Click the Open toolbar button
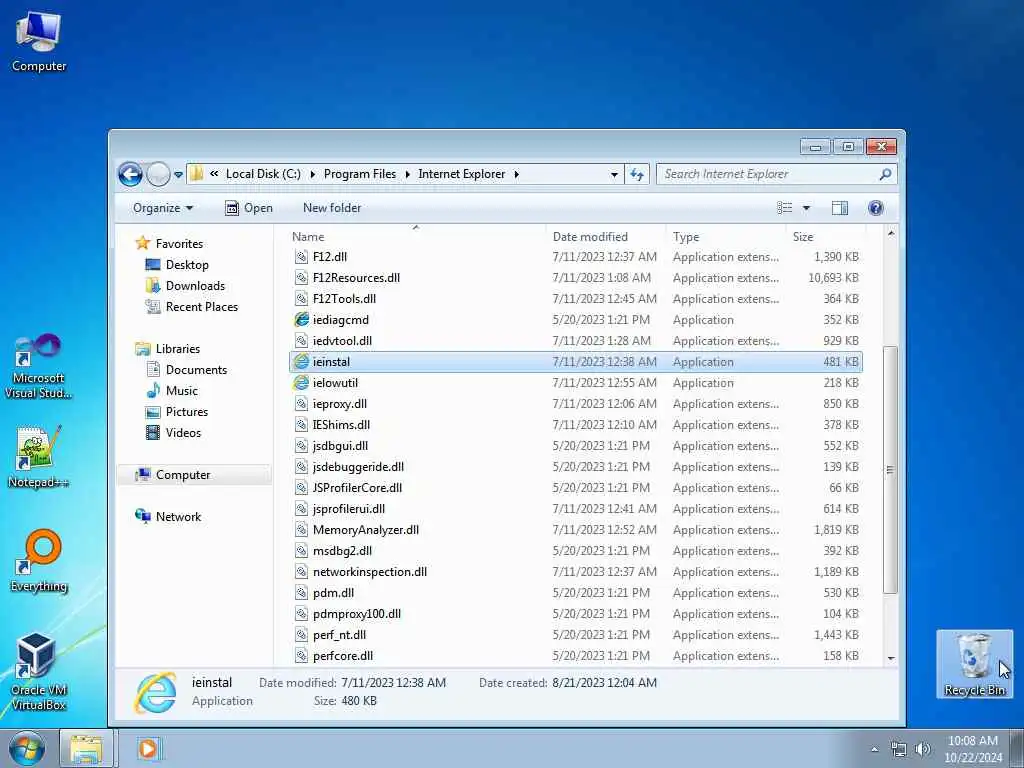Viewport: 1024px width, 768px height. click(x=249, y=208)
